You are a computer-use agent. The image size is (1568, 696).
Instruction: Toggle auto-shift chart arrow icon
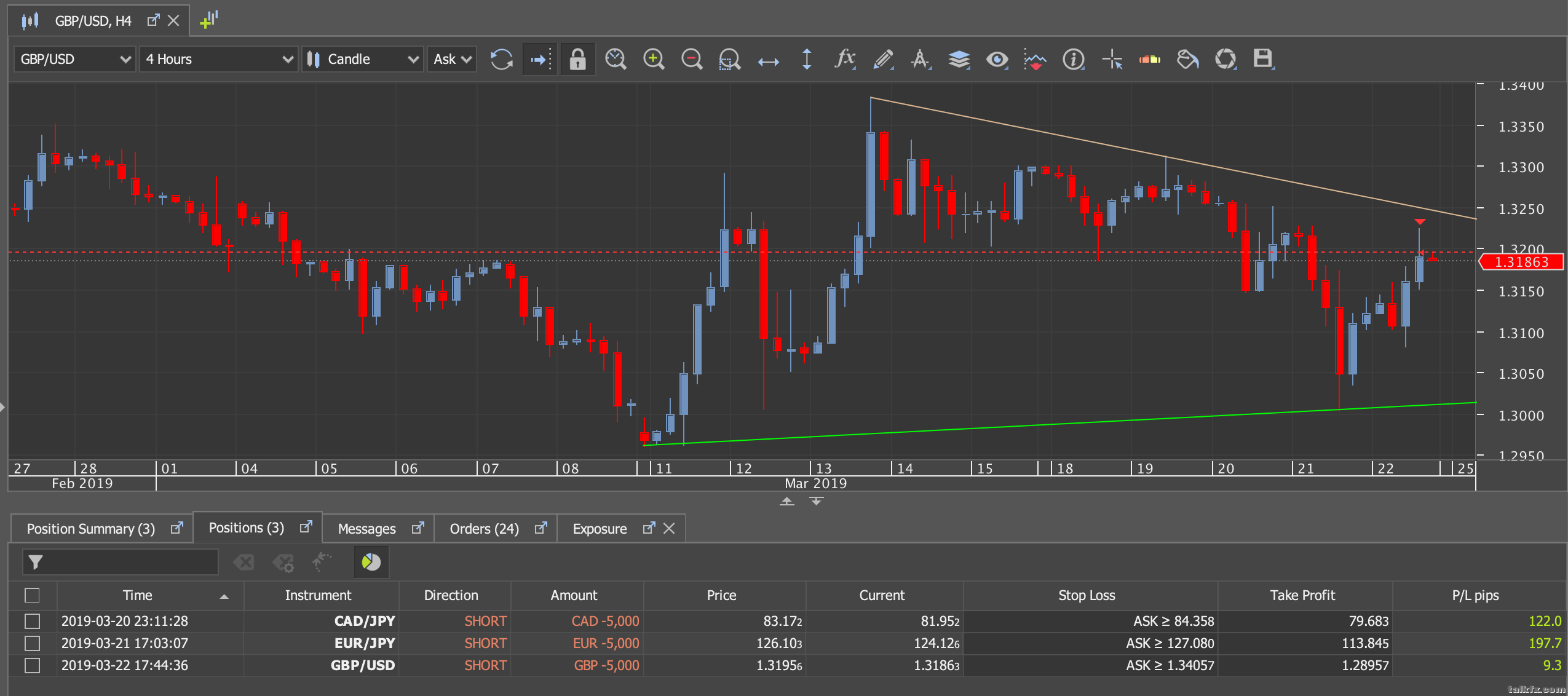click(540, 60)
